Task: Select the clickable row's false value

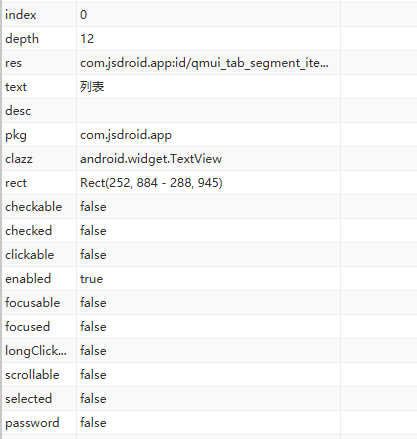Action: pyautogui.click(x=93, y=255)
